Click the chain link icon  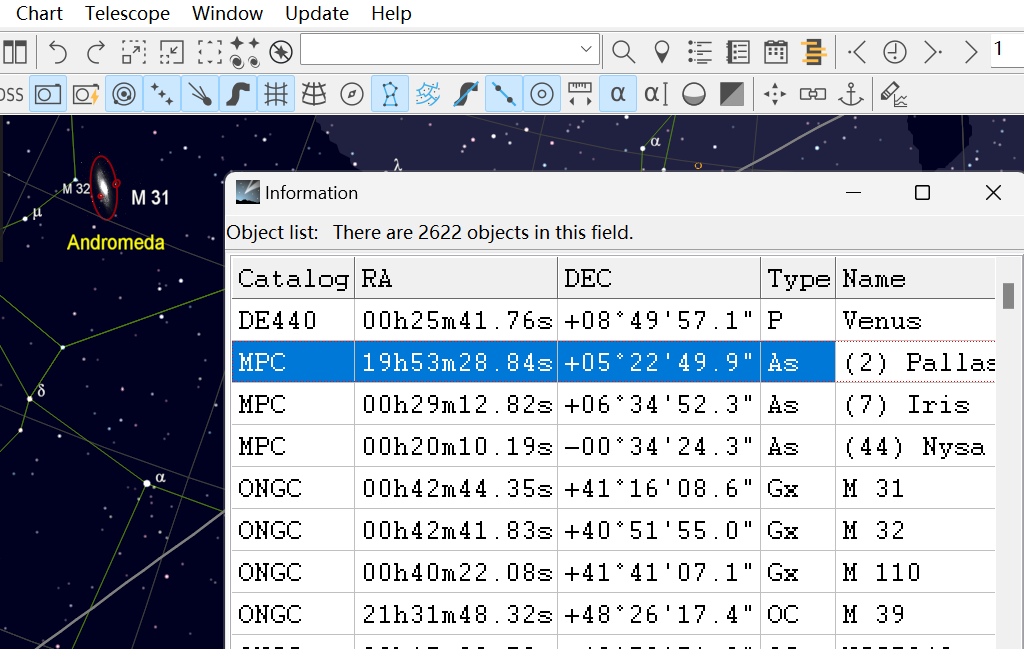(812, 95)
